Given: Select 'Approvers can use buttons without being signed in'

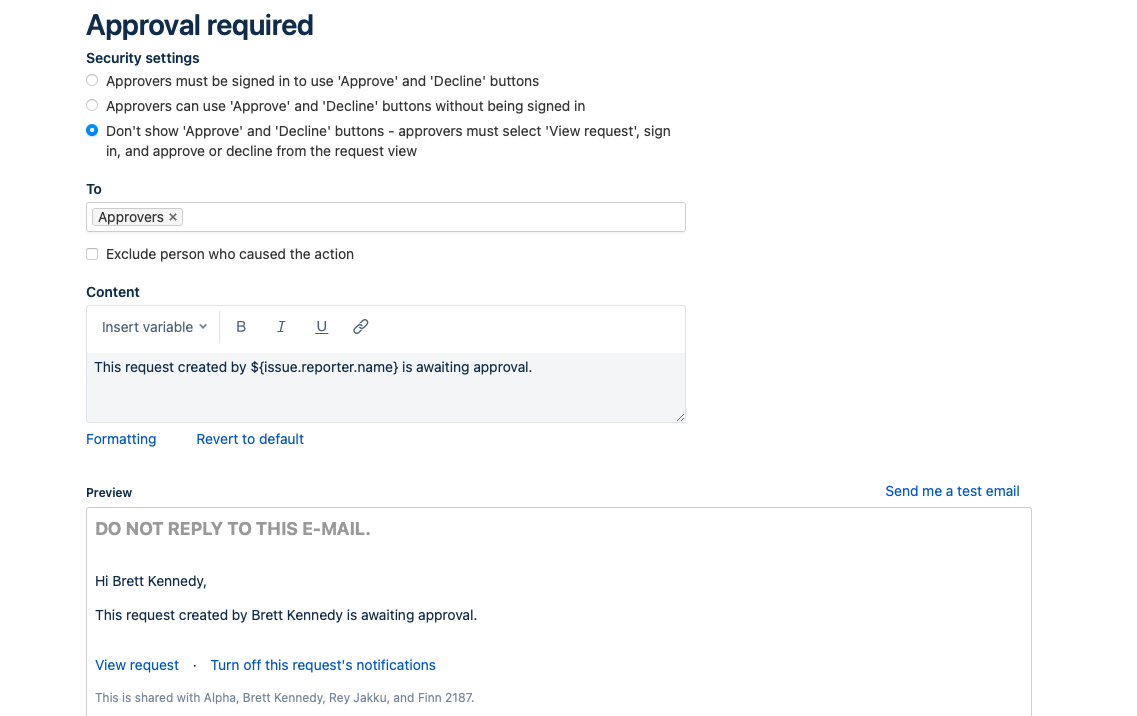Looking at the screenshot, I should (92, 105).
